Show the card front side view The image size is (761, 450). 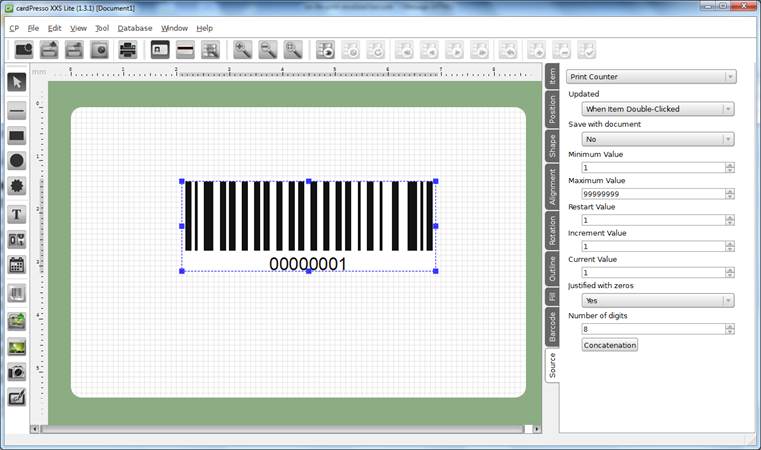tap(160, 50)
